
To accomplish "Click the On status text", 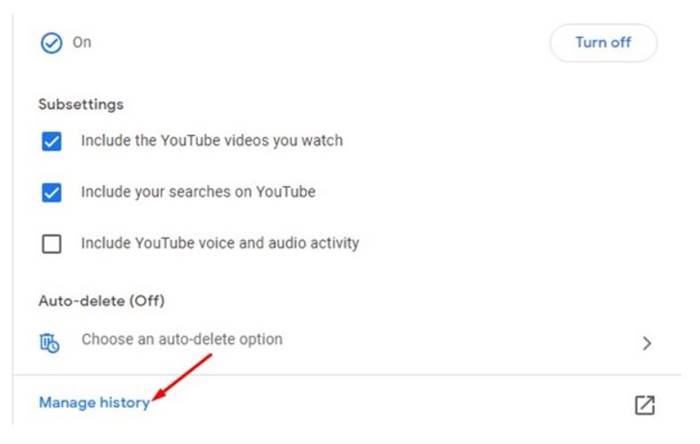I will pyautogui.click(x=82, y=42).
